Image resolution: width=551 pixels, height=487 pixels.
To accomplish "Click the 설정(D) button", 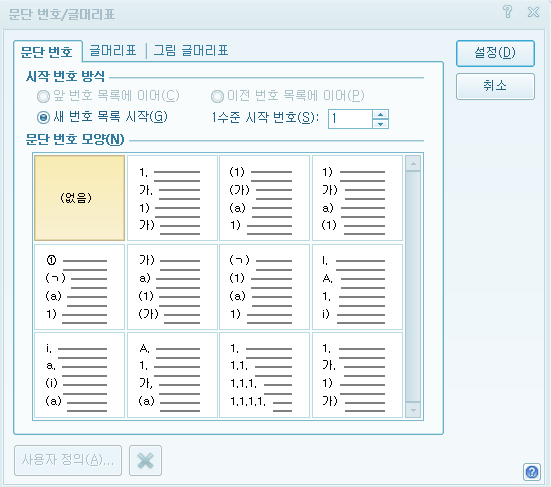I will (x=495, y=53).
